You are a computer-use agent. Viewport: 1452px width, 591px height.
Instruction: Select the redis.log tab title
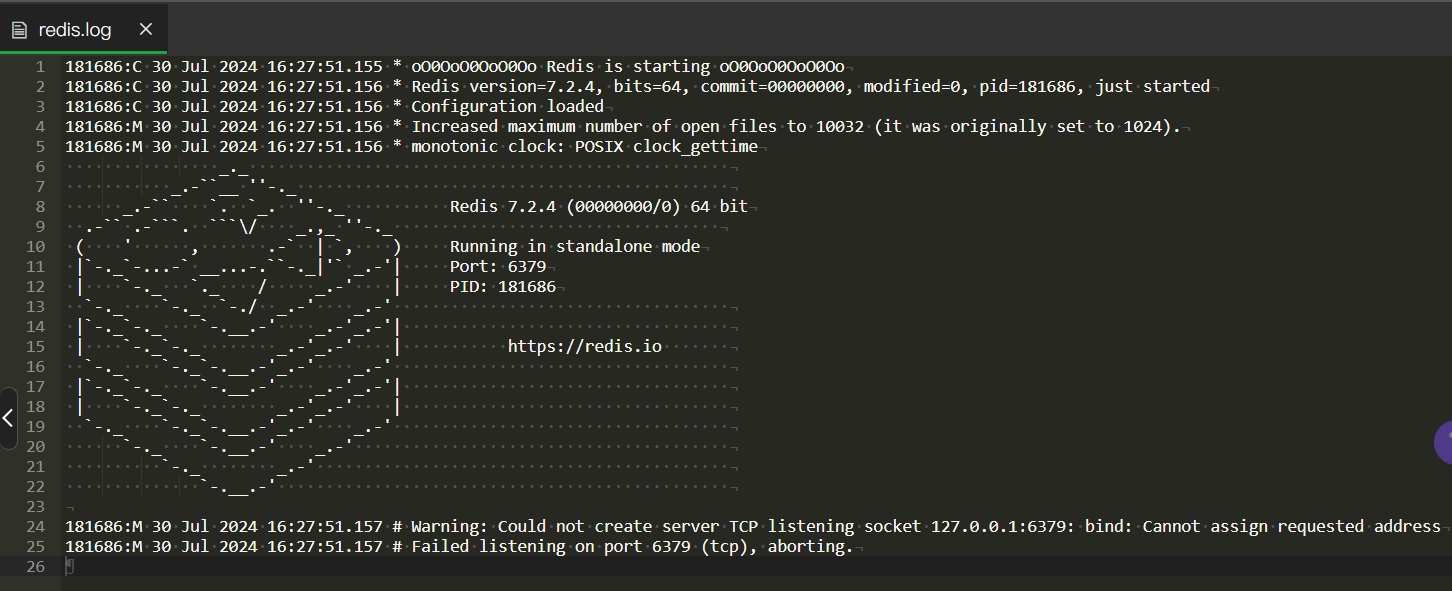(x=75, y=30)
